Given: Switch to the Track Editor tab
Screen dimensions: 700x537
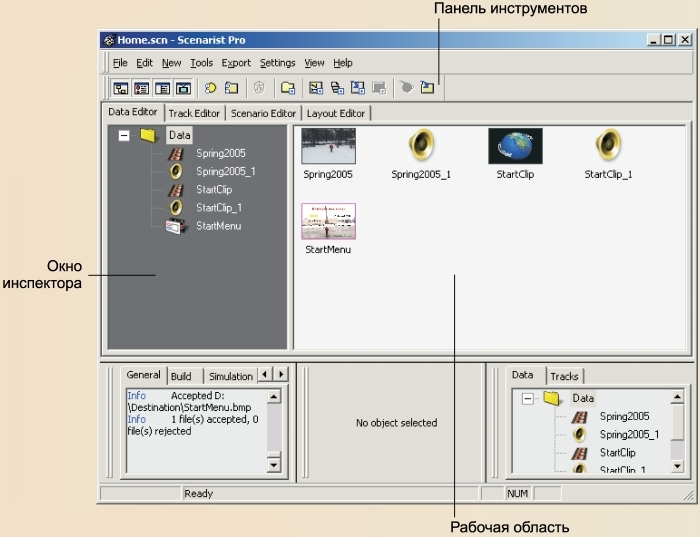Looking at the screenshot, I should point(194,113).
